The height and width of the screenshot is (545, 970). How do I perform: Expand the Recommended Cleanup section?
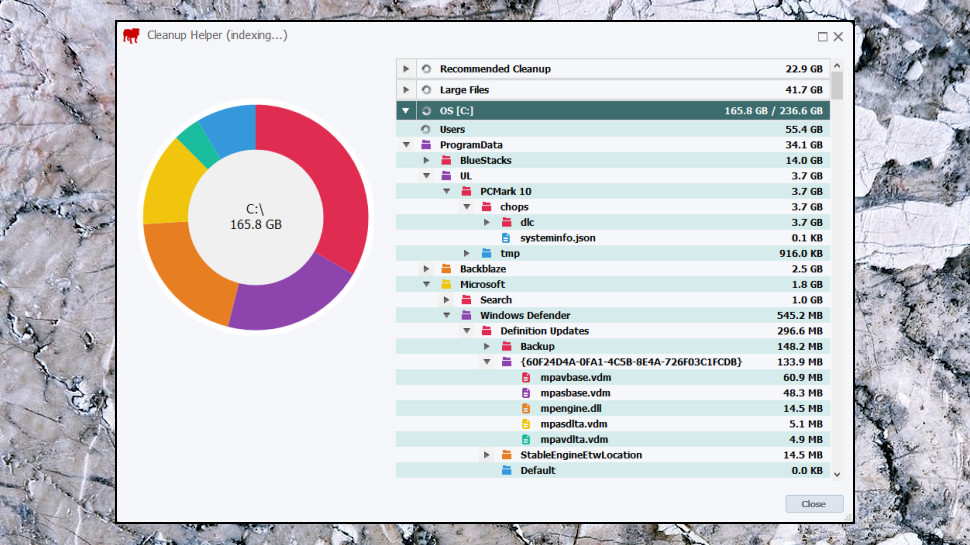(406, 69)
